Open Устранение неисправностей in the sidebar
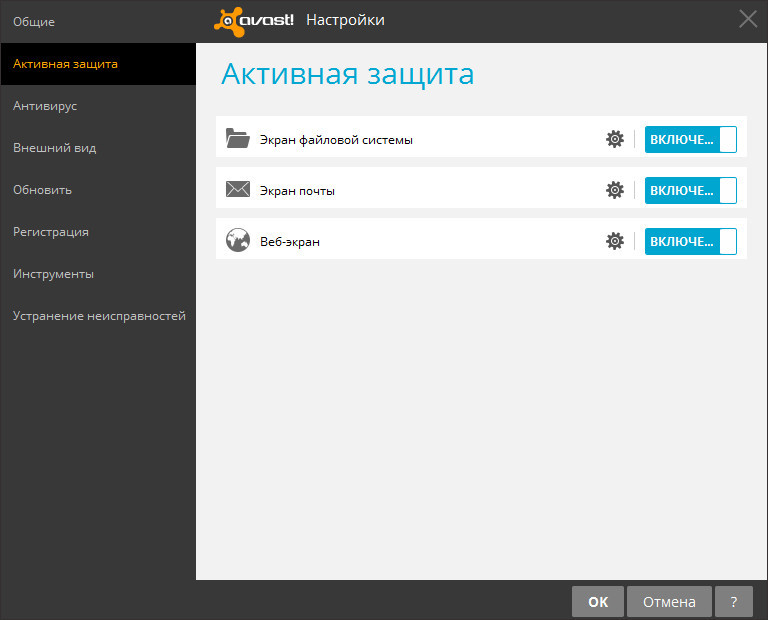The width and height of the screenshot is (768, 620). point(99,315)
